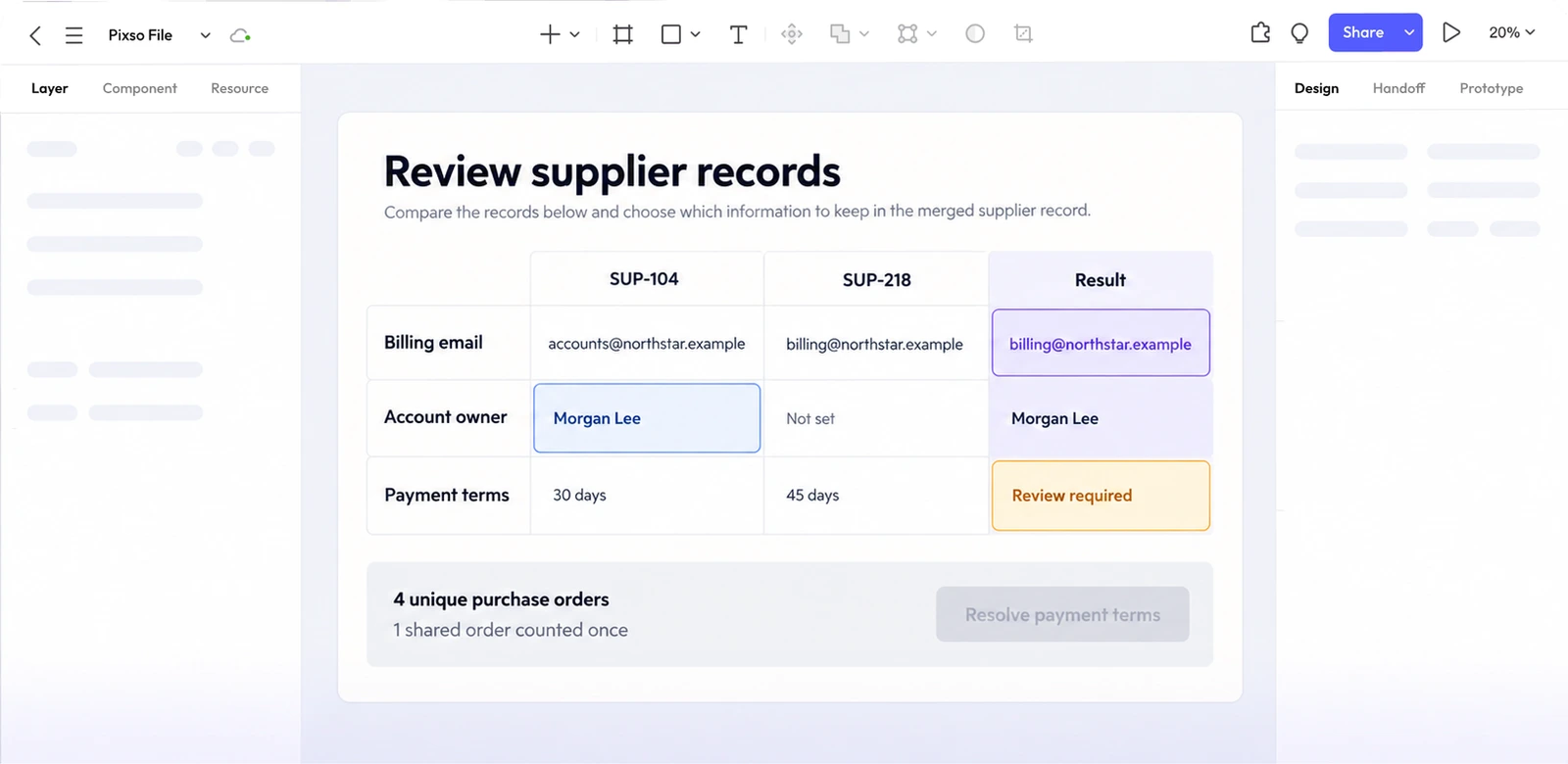The height and width of the screenshot is (764, 1568).
Task: Open the 20% zoom level dropdown
Action: [1512, 32]
